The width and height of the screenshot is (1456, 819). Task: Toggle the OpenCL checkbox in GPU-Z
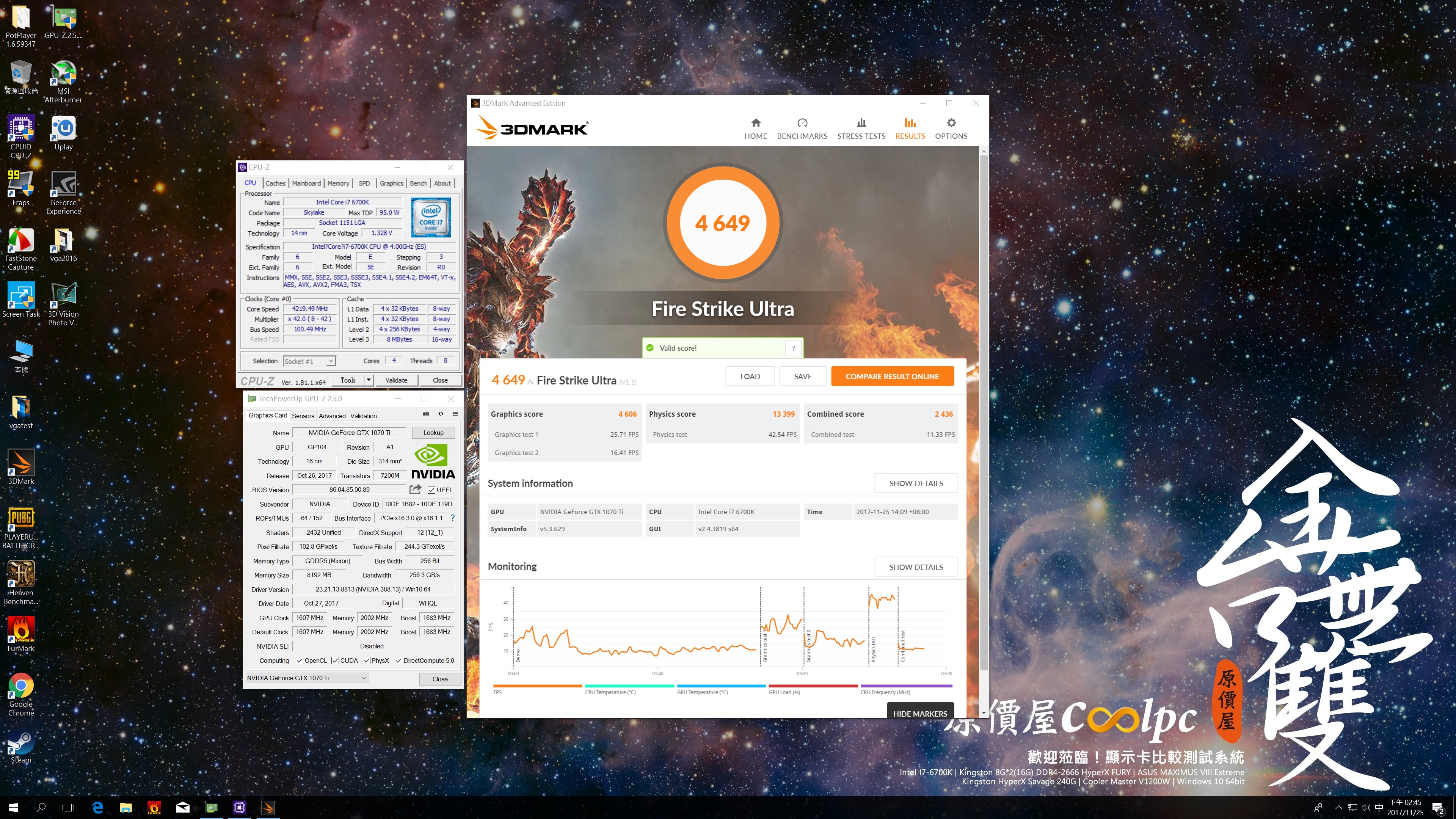(300, 660)
